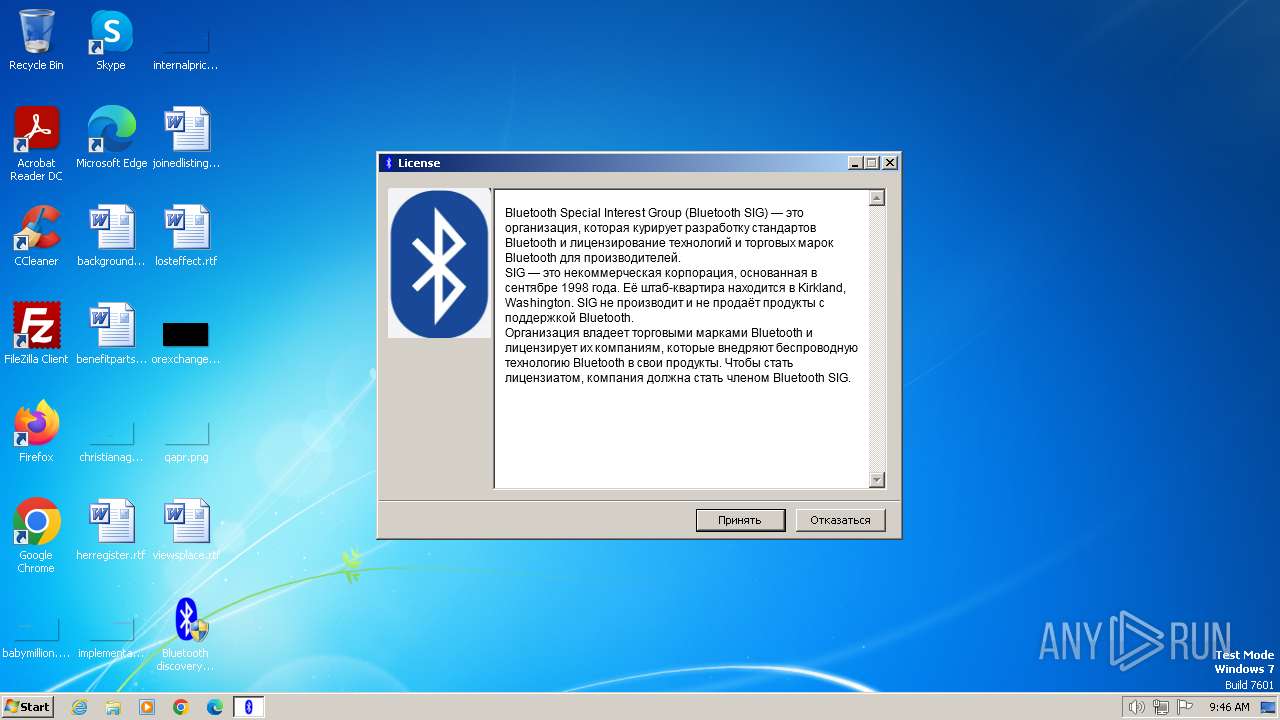Click the network tray icon
Image resolution: width=1280 pixels, height=720 pixels.
coord(1160,707)
